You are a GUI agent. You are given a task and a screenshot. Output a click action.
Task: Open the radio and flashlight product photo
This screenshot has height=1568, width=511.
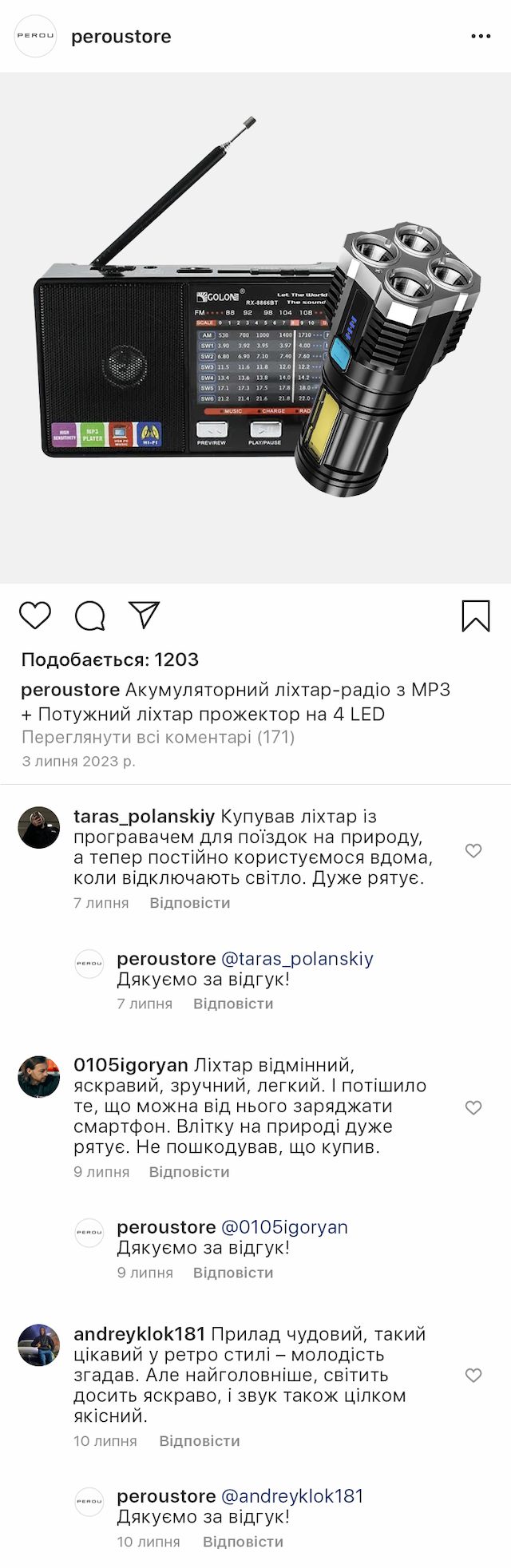[x=255, y=328]
